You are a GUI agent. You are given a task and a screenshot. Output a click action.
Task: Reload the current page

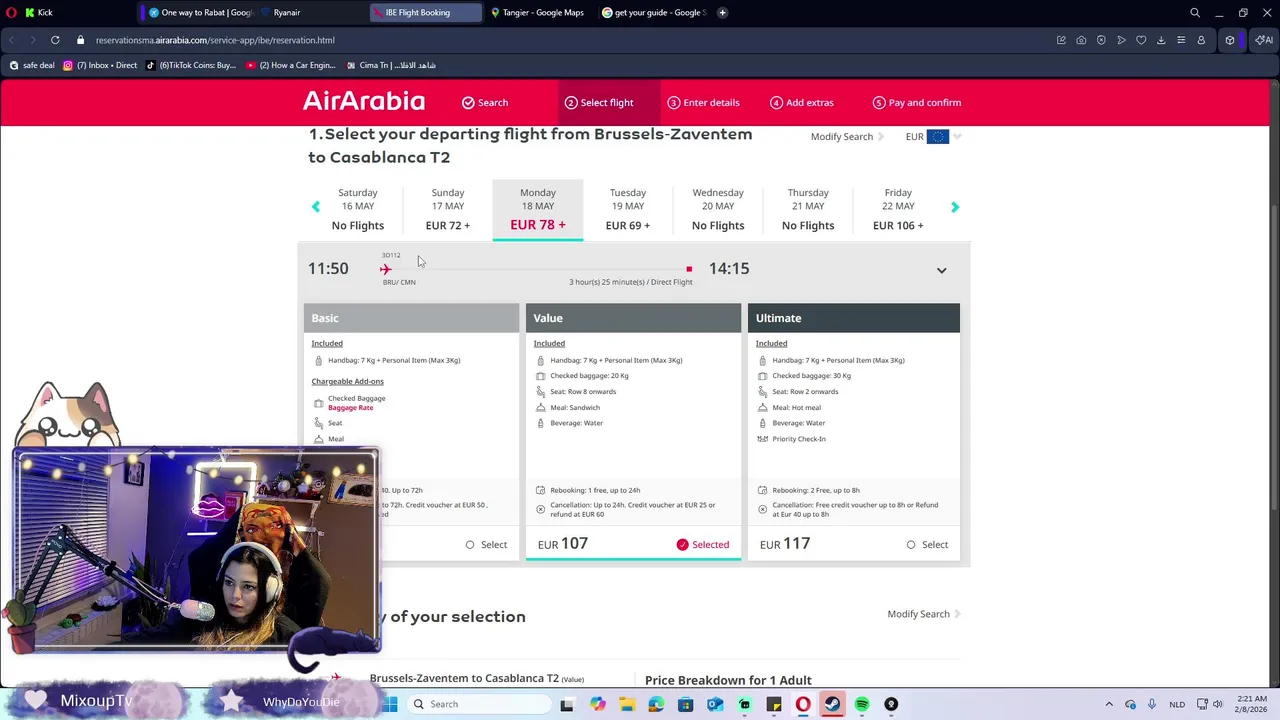pos(55,40)
